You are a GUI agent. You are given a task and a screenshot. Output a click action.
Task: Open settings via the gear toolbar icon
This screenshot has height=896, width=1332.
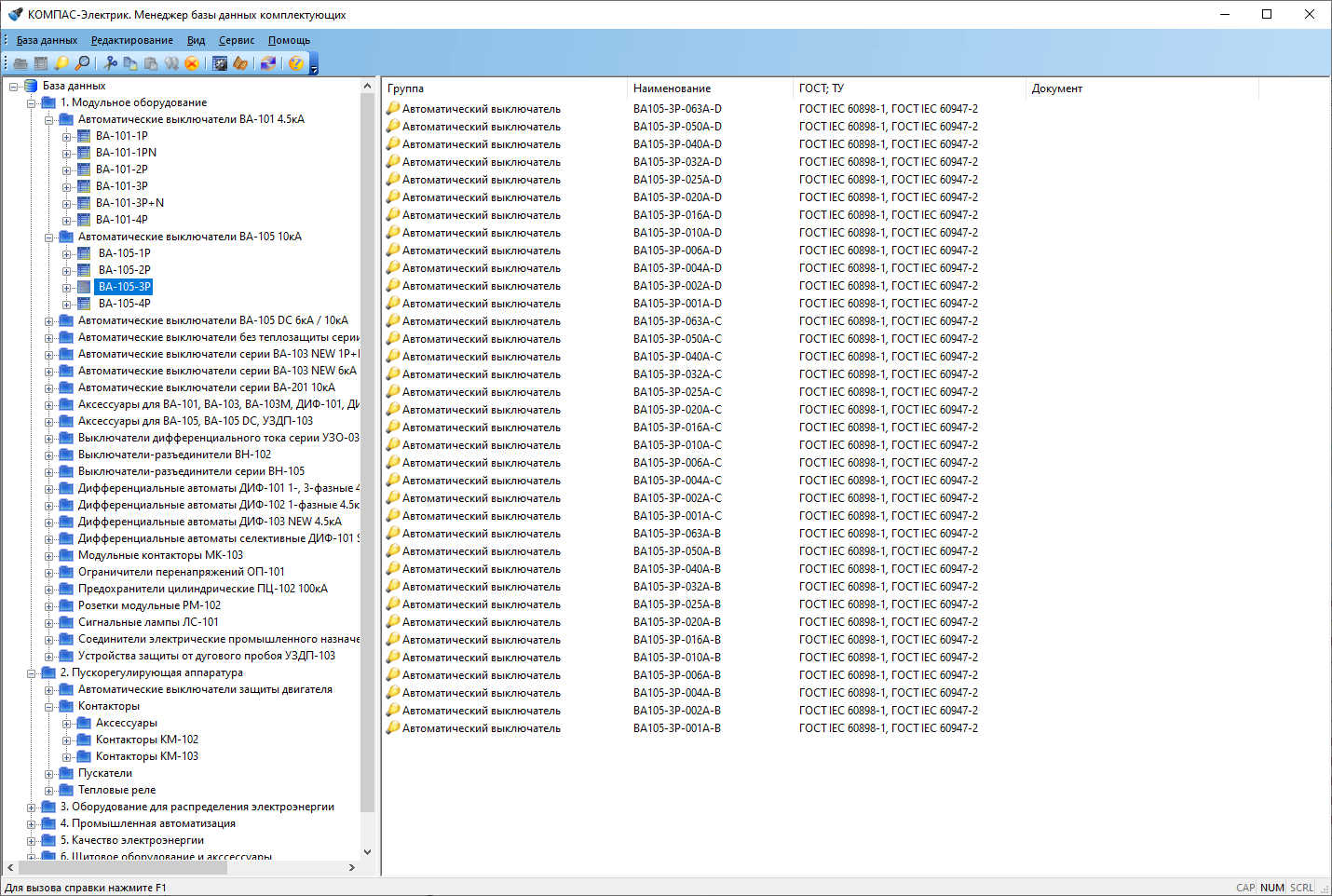tap(220, 63)
